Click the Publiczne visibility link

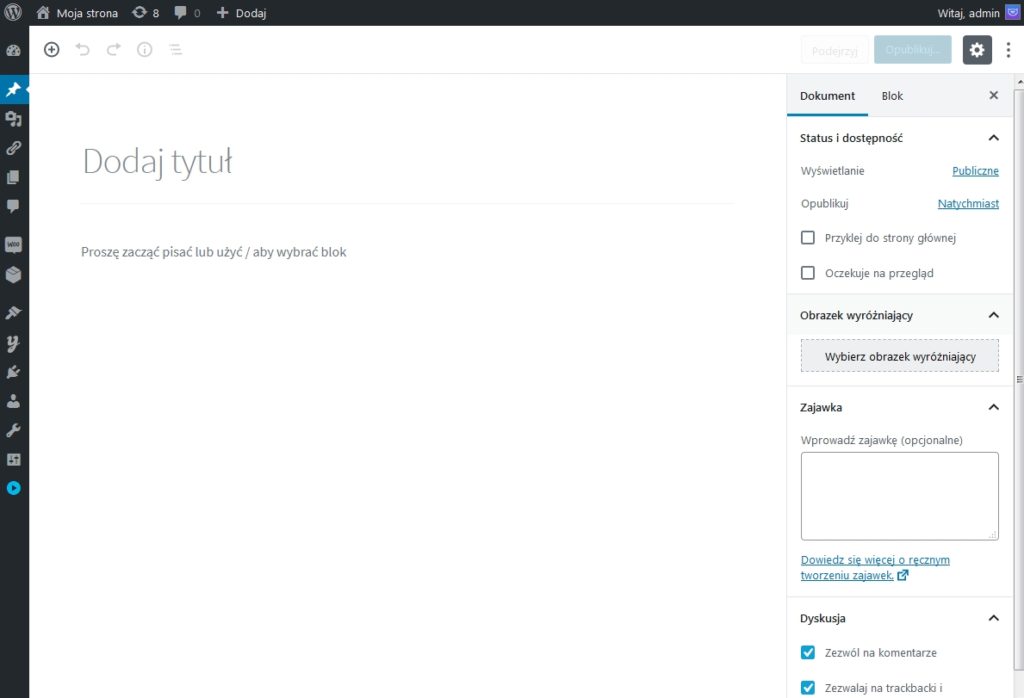click(975, 171)
